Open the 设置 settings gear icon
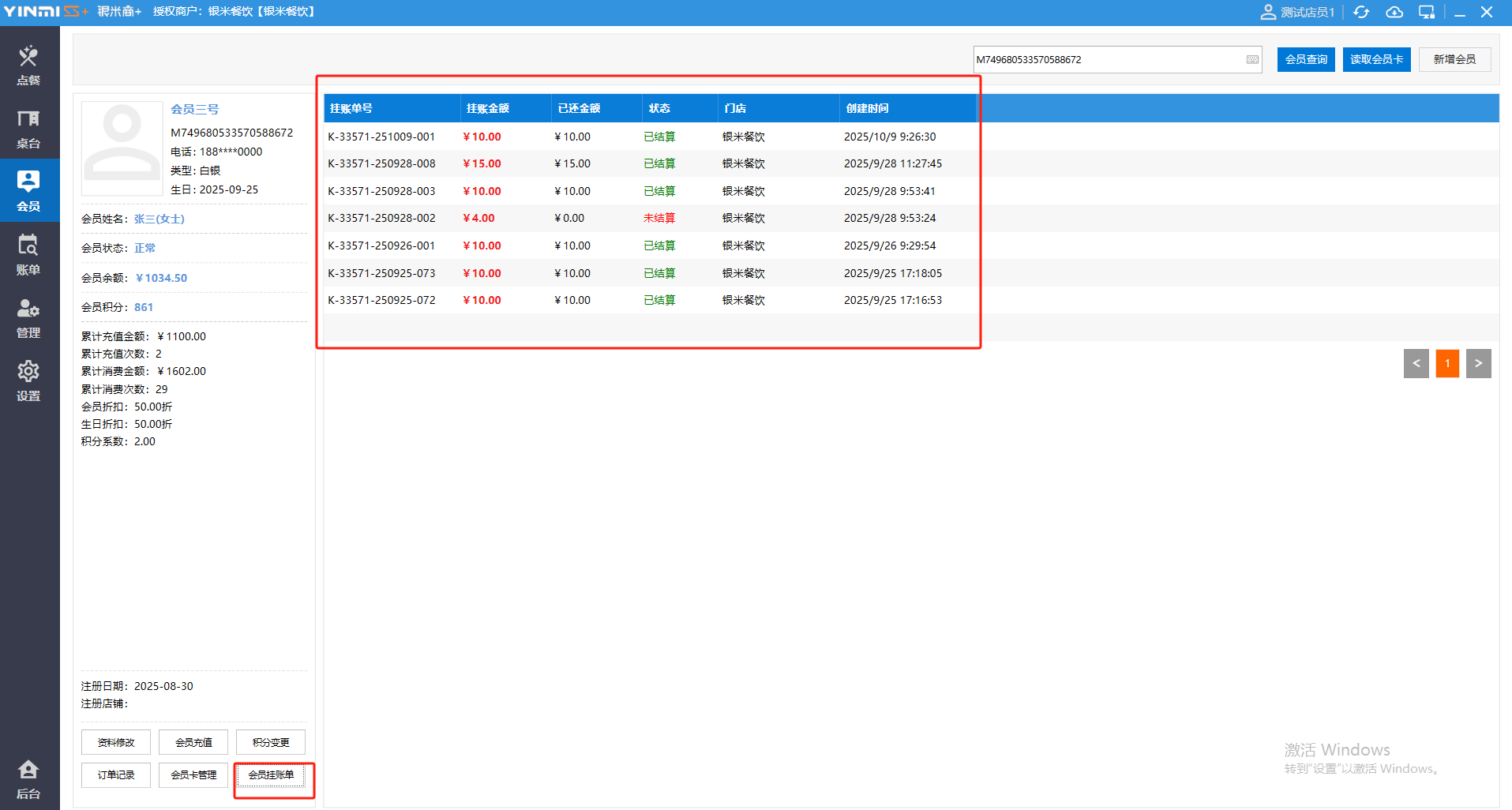 (28, 381)
